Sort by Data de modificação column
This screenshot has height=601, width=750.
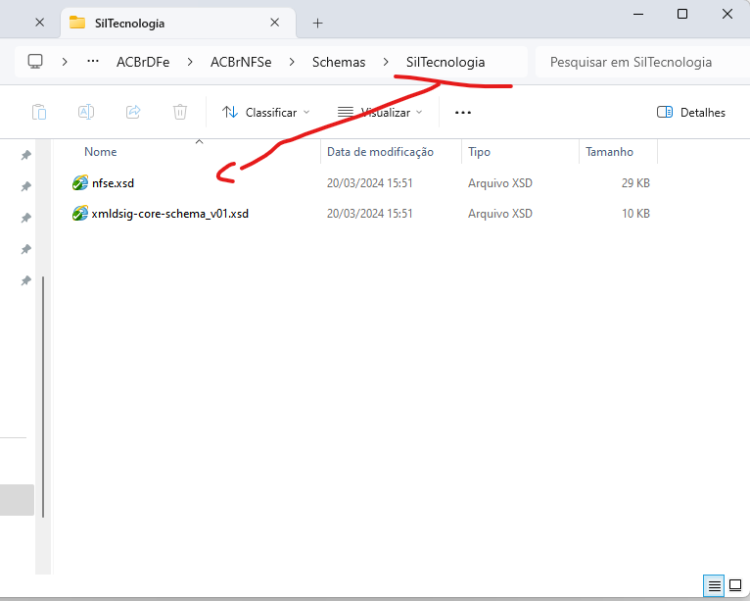(380, 152)
